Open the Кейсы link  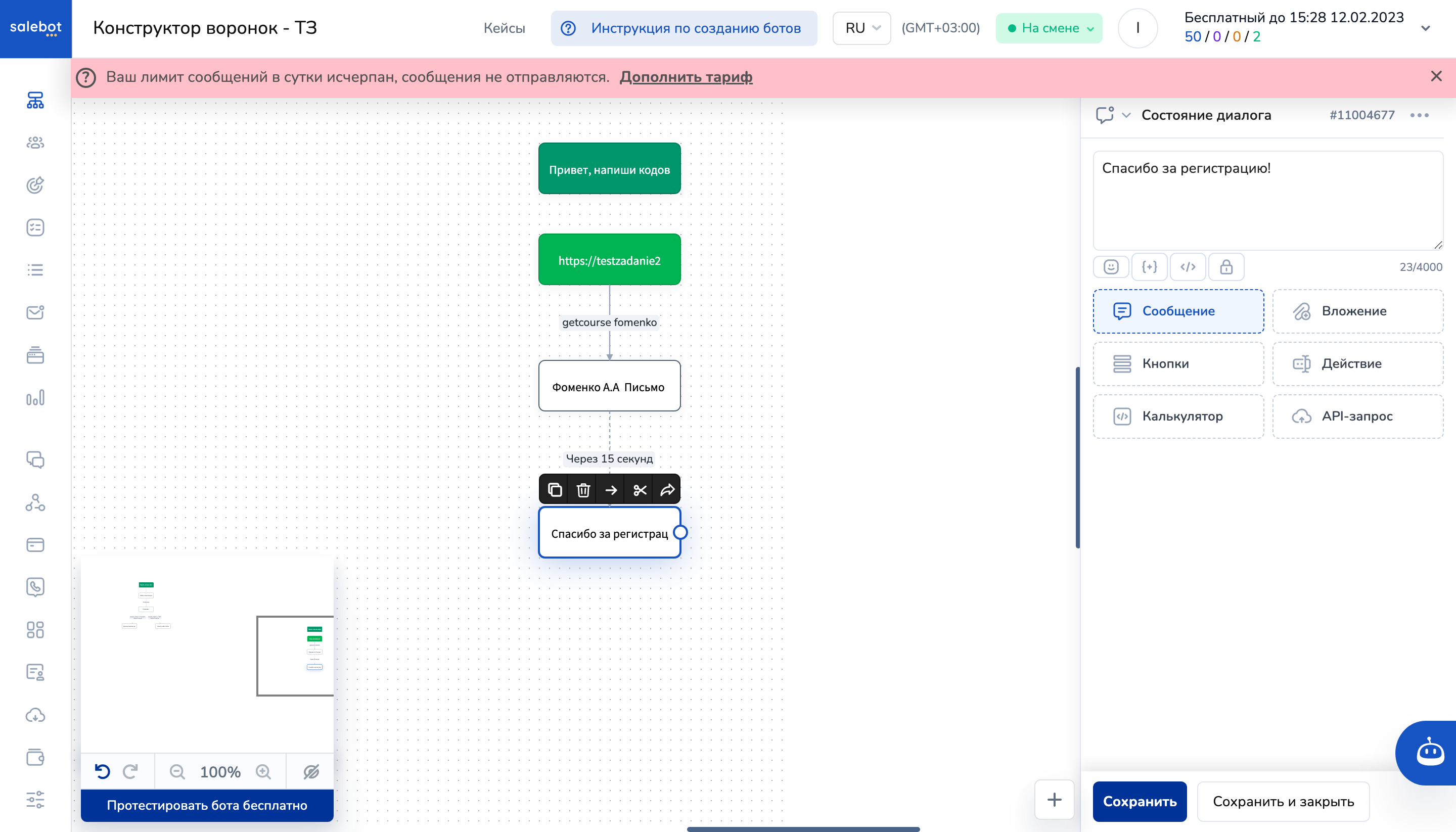tap(504, 28)
